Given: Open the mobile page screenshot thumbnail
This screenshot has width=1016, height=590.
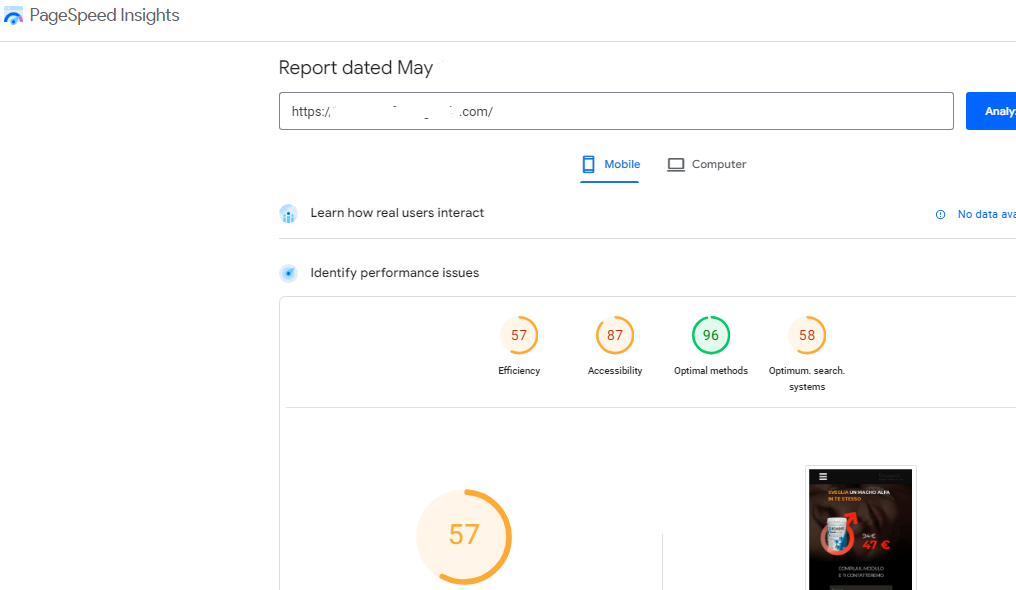Looking at the screenshot, I should tap(860, 528).
